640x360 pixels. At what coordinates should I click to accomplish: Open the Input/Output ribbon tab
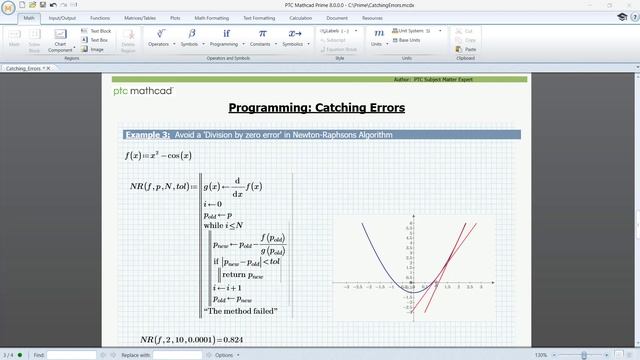(x=62, y=18)
